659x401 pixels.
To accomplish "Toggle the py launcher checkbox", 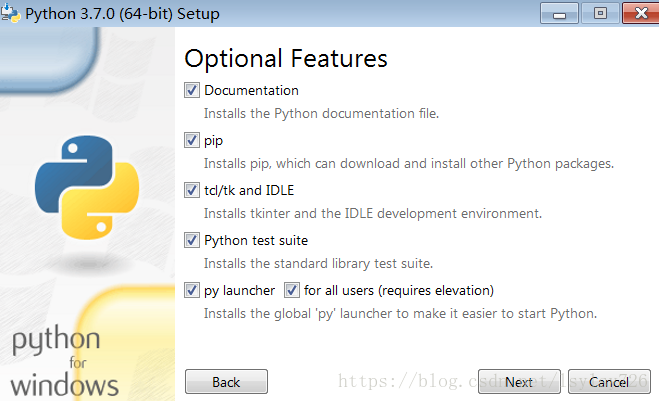I will pos(192,290).
